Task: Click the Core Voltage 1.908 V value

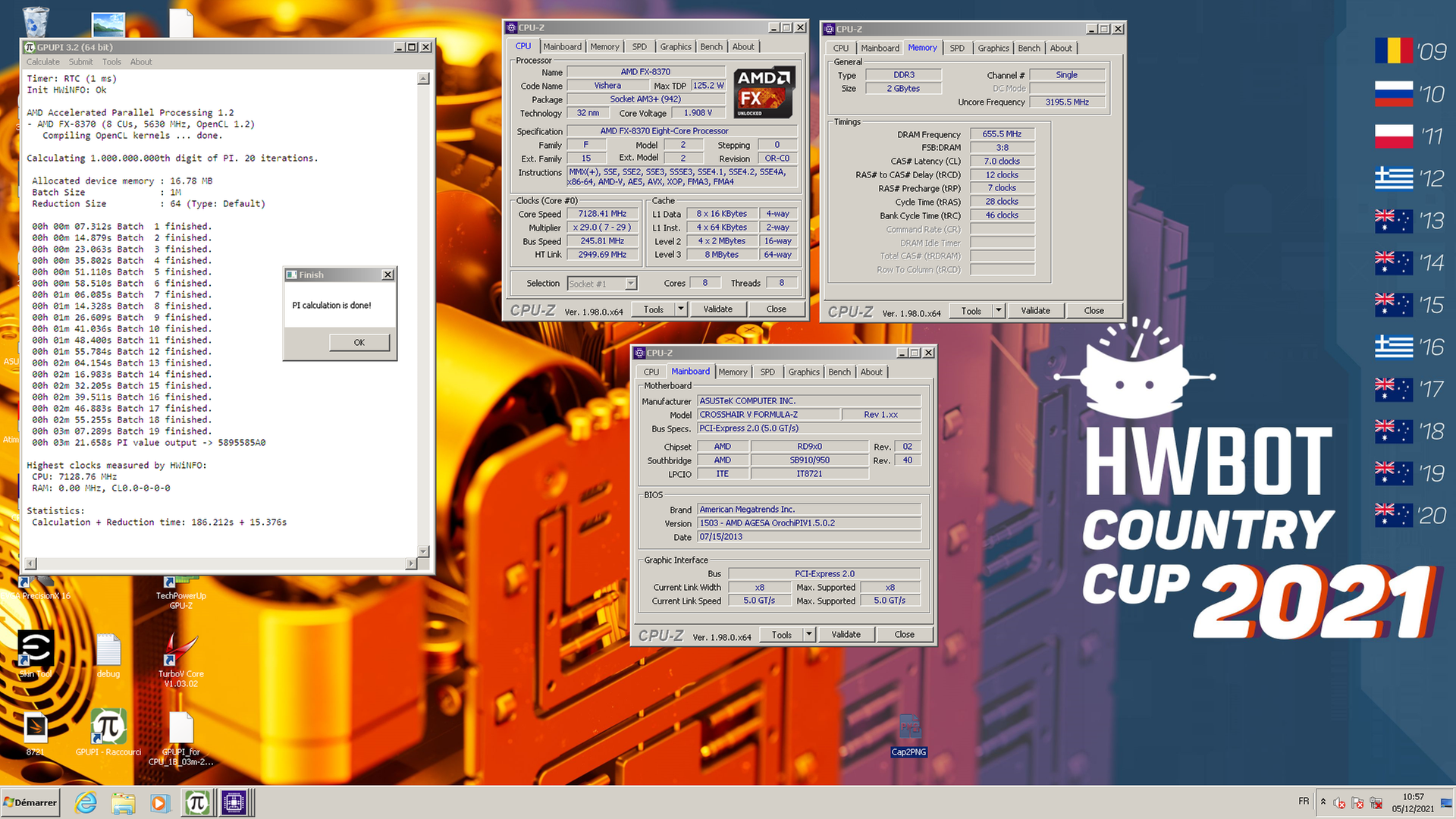Action: [698, 113]
